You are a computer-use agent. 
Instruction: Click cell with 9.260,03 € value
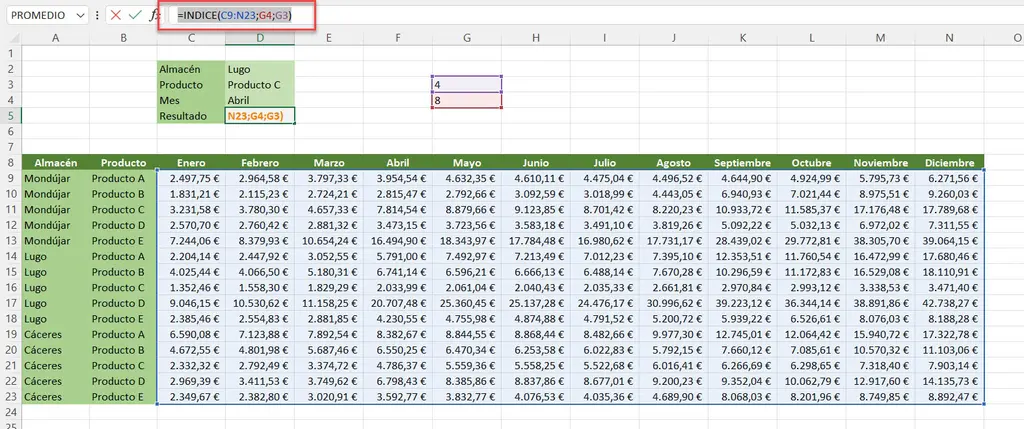(950, 194)
